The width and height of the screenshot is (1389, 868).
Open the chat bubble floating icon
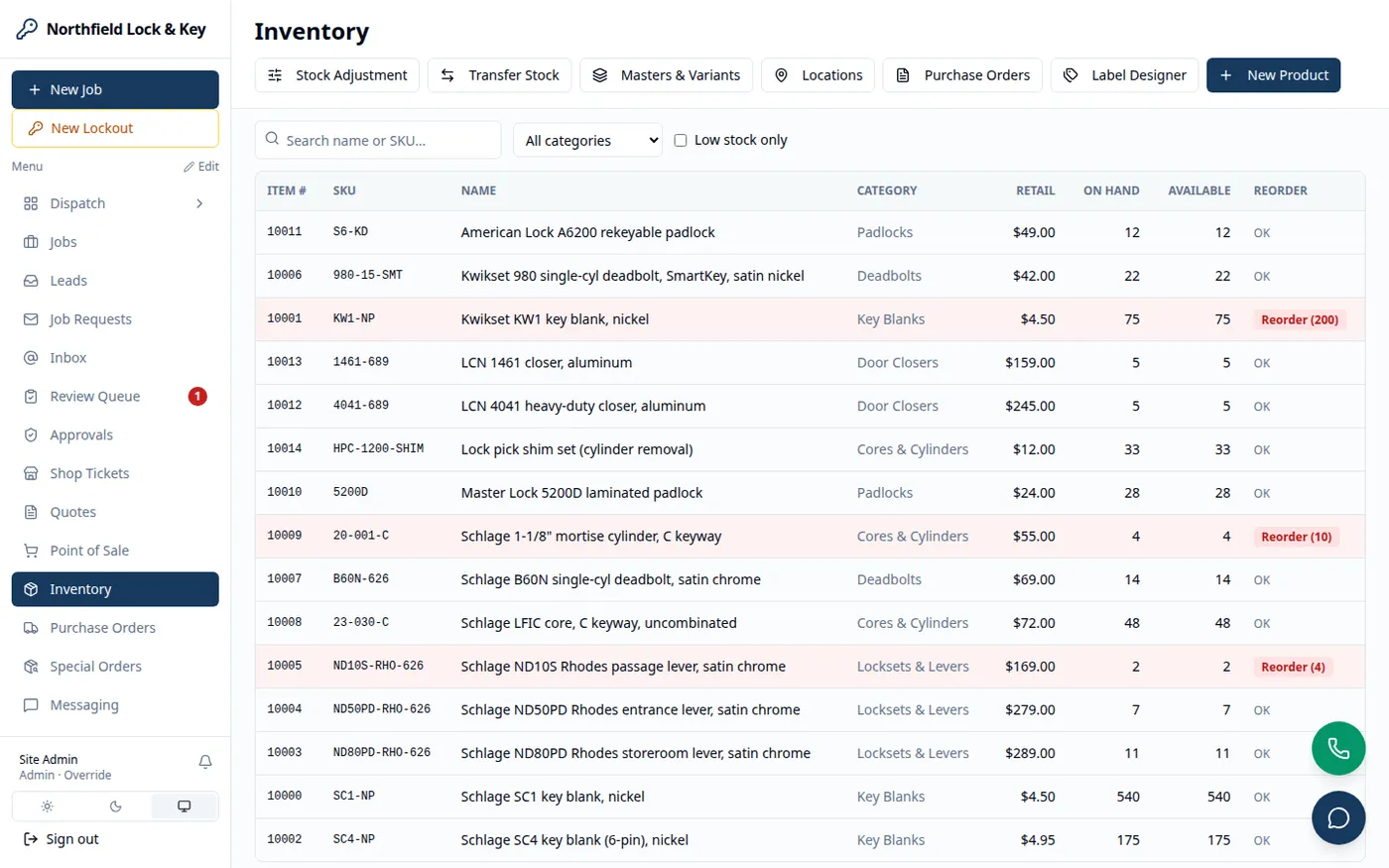coord(1338,817)
